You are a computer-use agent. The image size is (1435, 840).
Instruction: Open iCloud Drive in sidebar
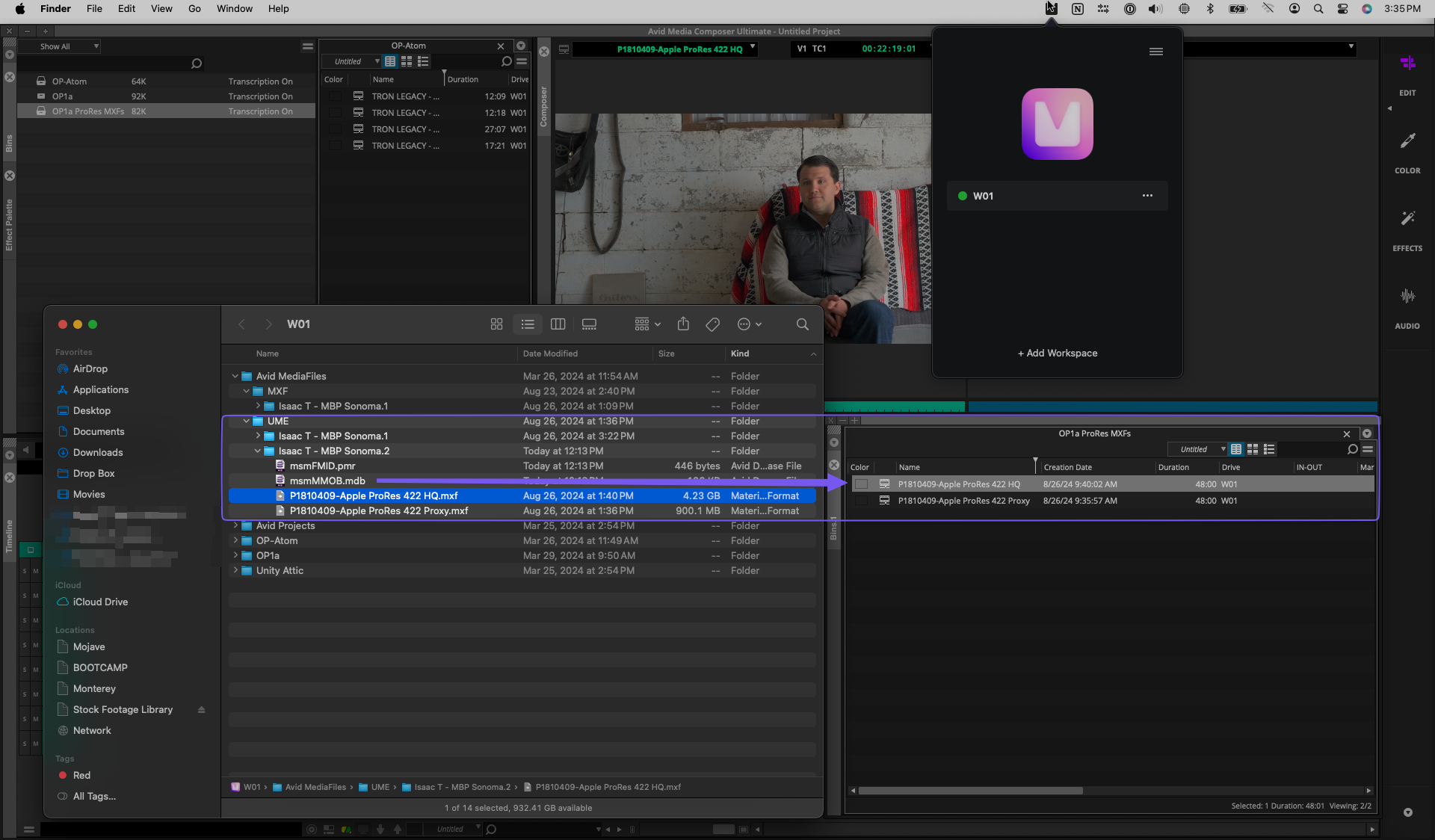[100, 602]
